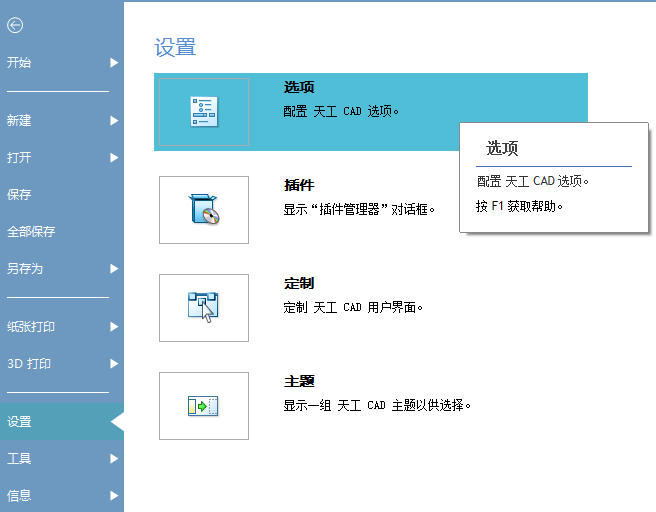Viewport: 656px width, 512px height.
Task: Choose 保存 in the sidebar
Action: click(x=19, y=195)
